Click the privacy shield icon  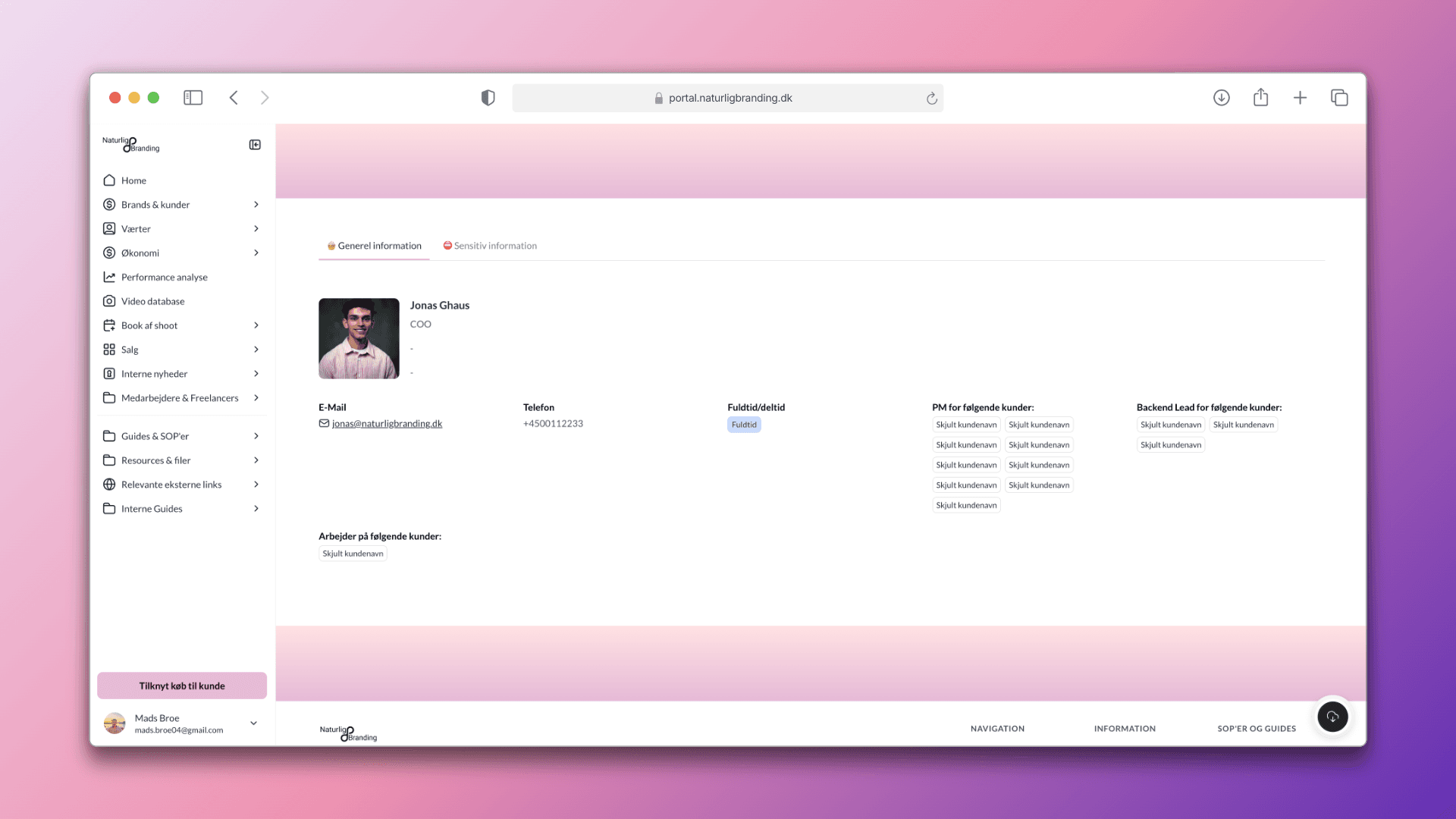point(488,98)
